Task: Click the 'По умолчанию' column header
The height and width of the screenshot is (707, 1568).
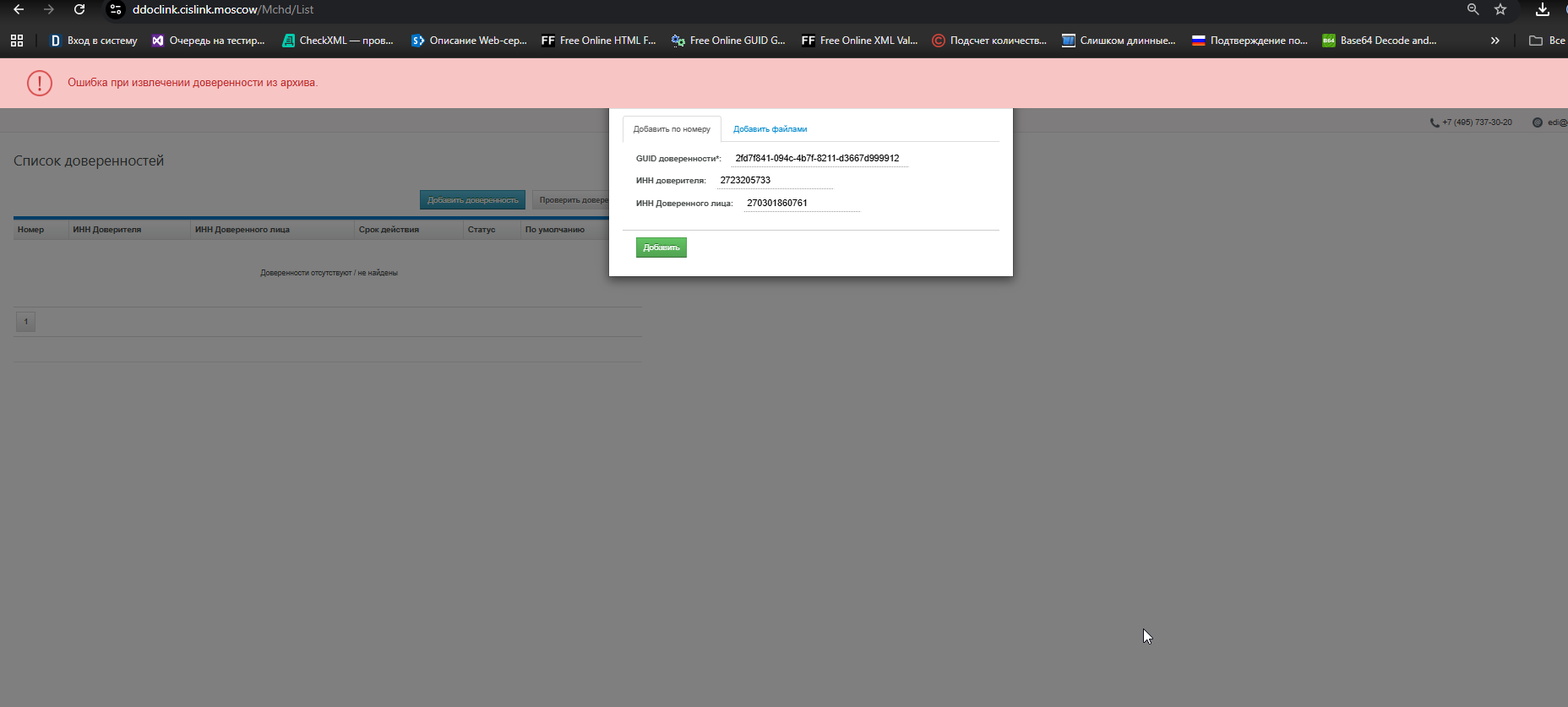Action: tap(565, 230)
